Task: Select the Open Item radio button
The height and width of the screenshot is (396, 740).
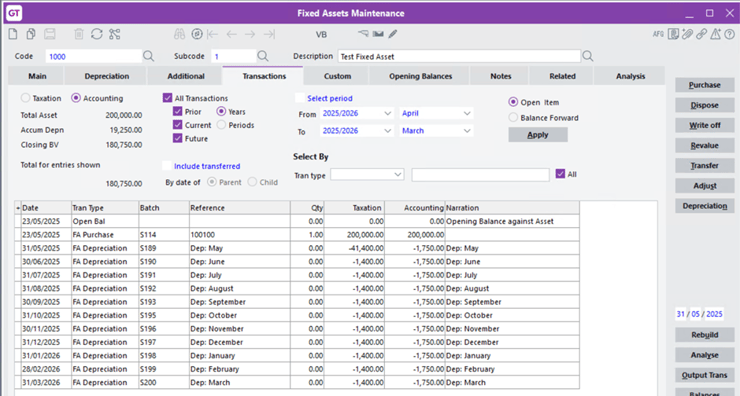Action: [x=513, y=102]
